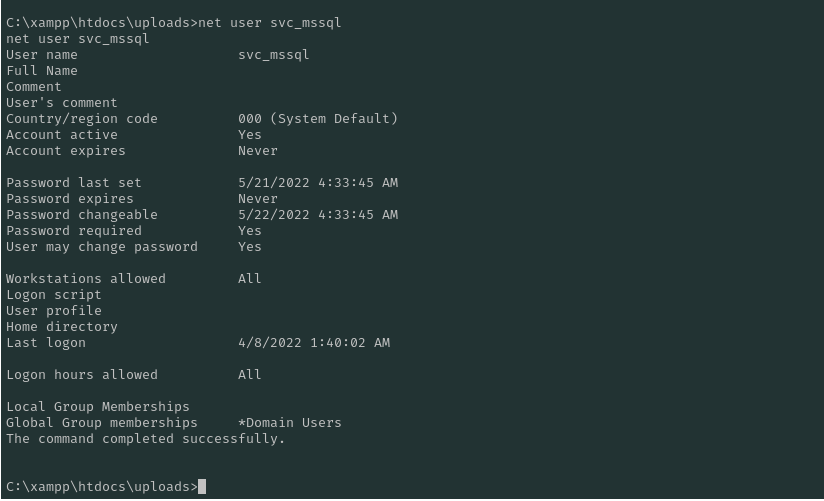This screenshot has height=501, width=824.
Task: Click the "Local Group Memberships" label
Action: [x=98, y=407]
